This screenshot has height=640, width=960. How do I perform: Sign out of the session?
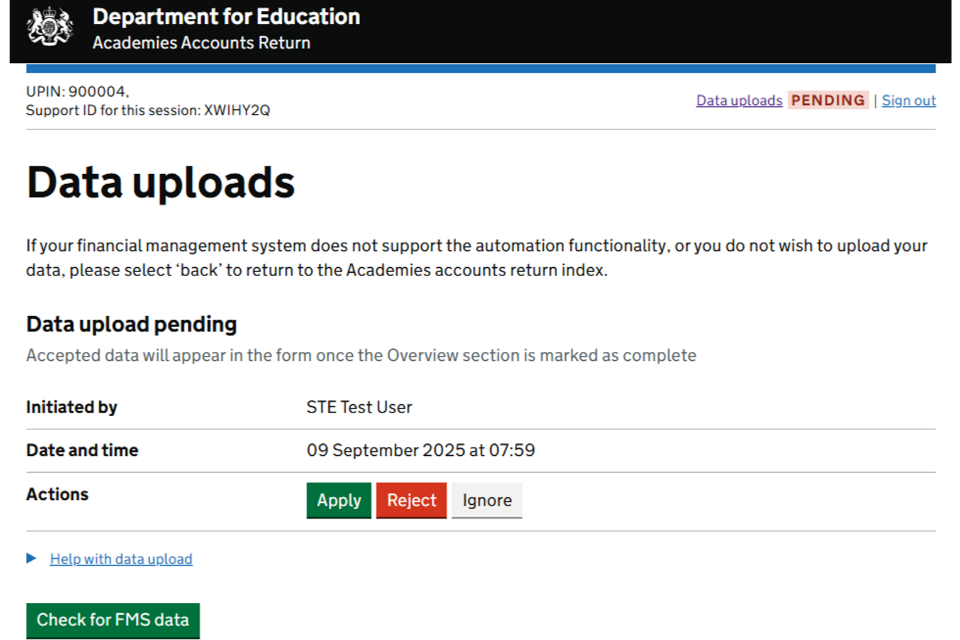pos(908,100)
